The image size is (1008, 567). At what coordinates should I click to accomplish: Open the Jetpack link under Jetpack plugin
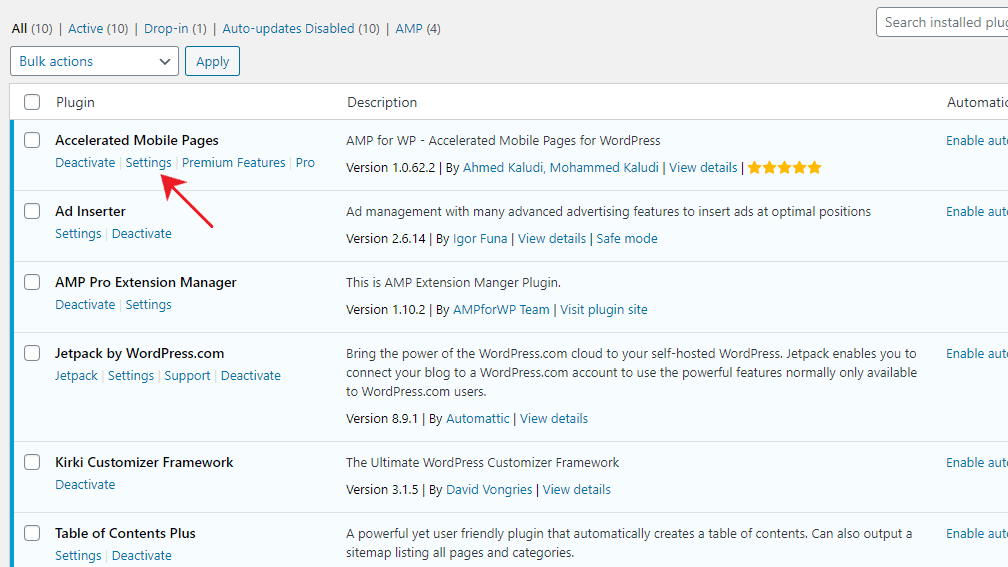click(76, 375)
